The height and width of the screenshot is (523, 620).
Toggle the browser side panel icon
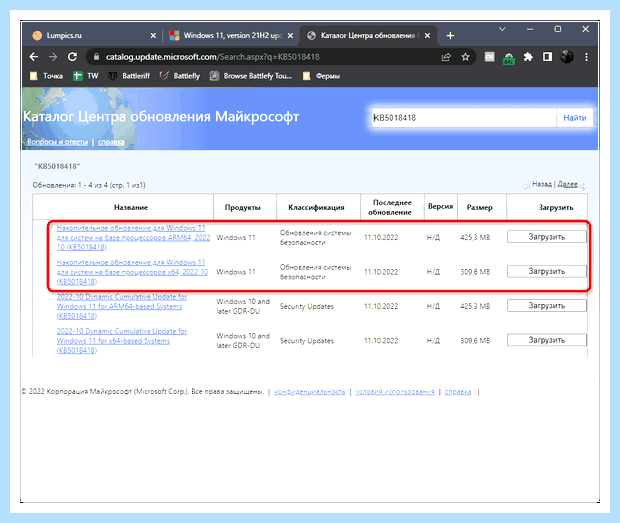coord(547,57)
